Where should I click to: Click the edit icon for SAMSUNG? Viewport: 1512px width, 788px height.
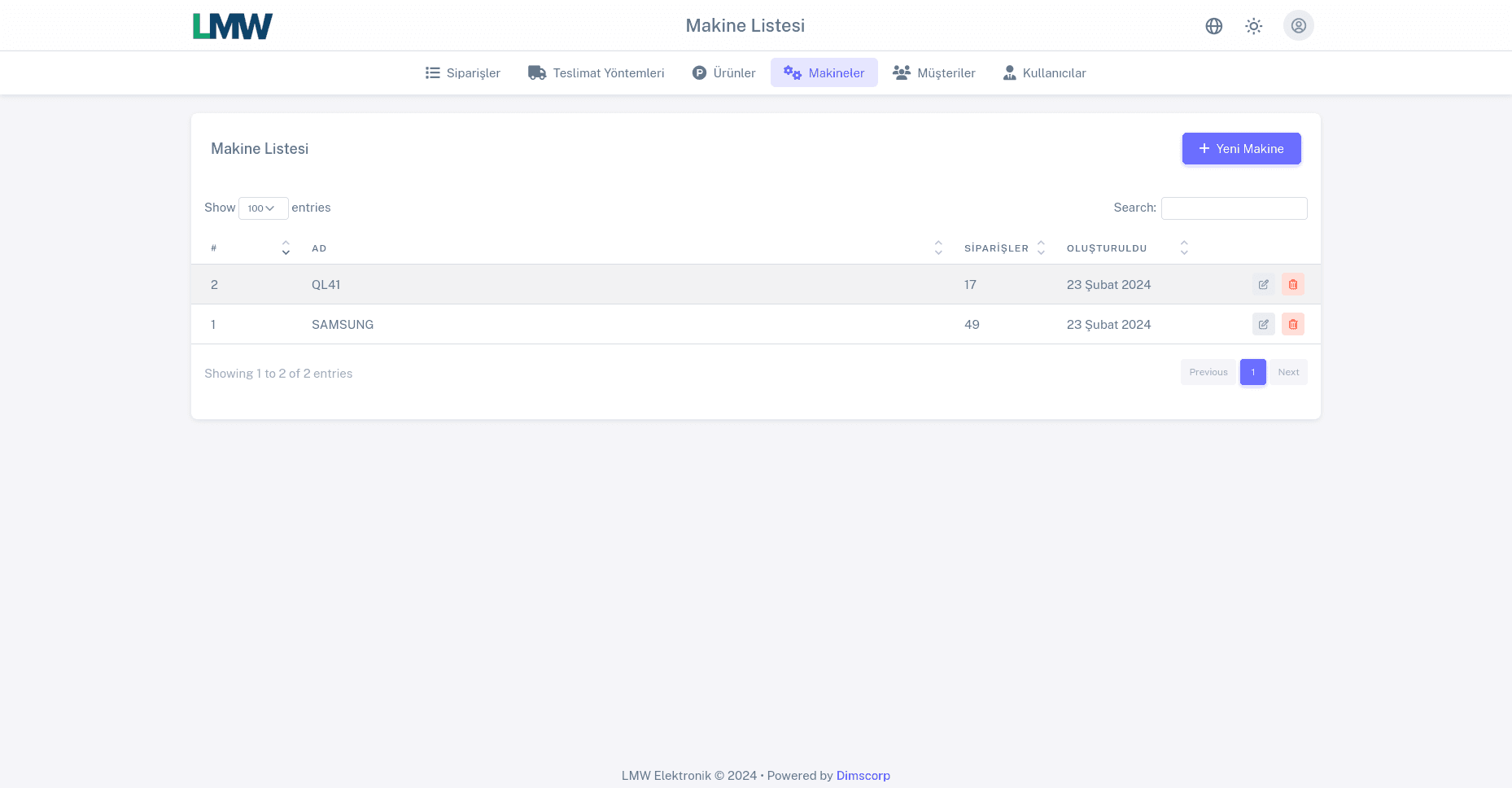click(1263, 325)
